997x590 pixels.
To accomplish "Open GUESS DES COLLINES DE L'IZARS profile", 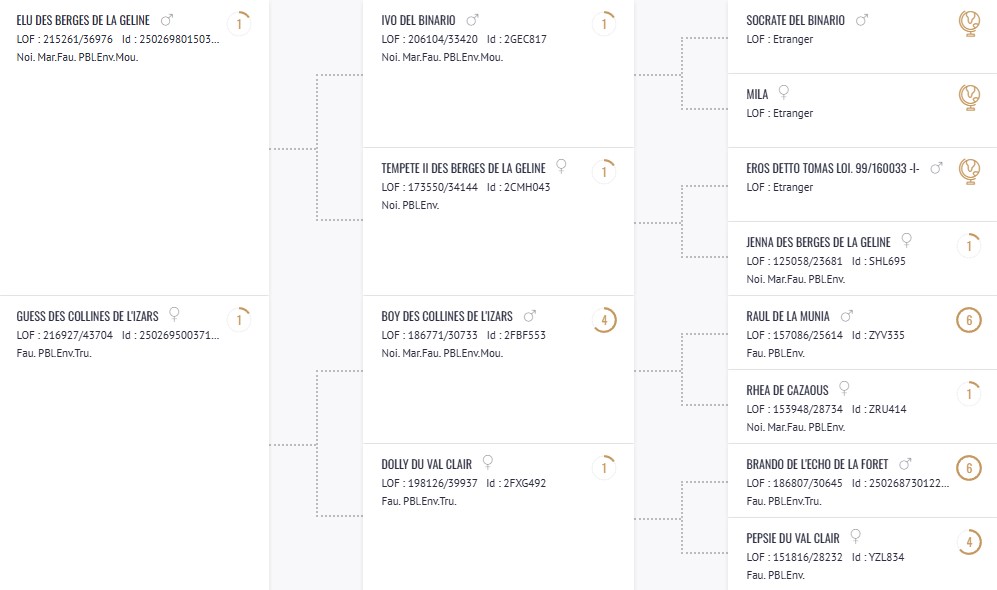I will tap(88, 316).
